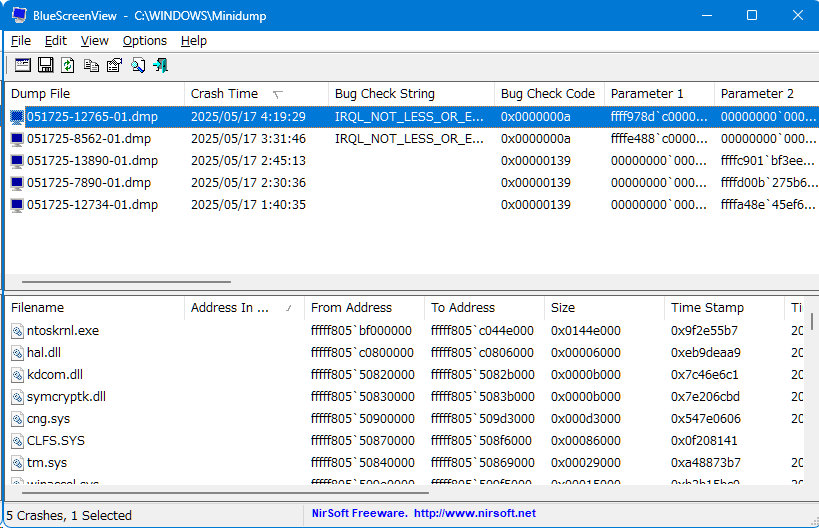Viewport: 819px width, 528px height.
Task: Sort by the Time Stamp column header
Action: tap(724, 308)
